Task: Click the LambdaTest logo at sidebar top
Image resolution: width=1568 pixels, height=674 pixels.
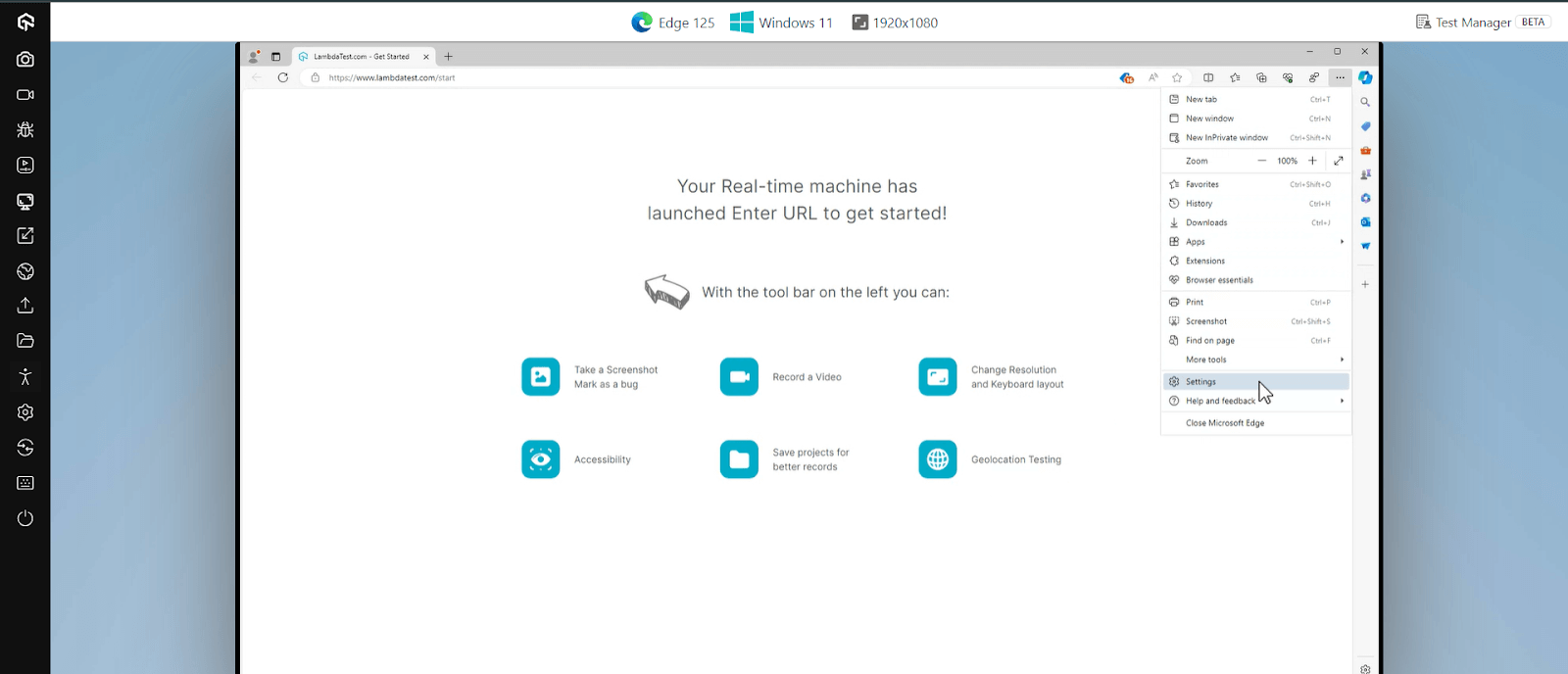Action: point(25,22)
